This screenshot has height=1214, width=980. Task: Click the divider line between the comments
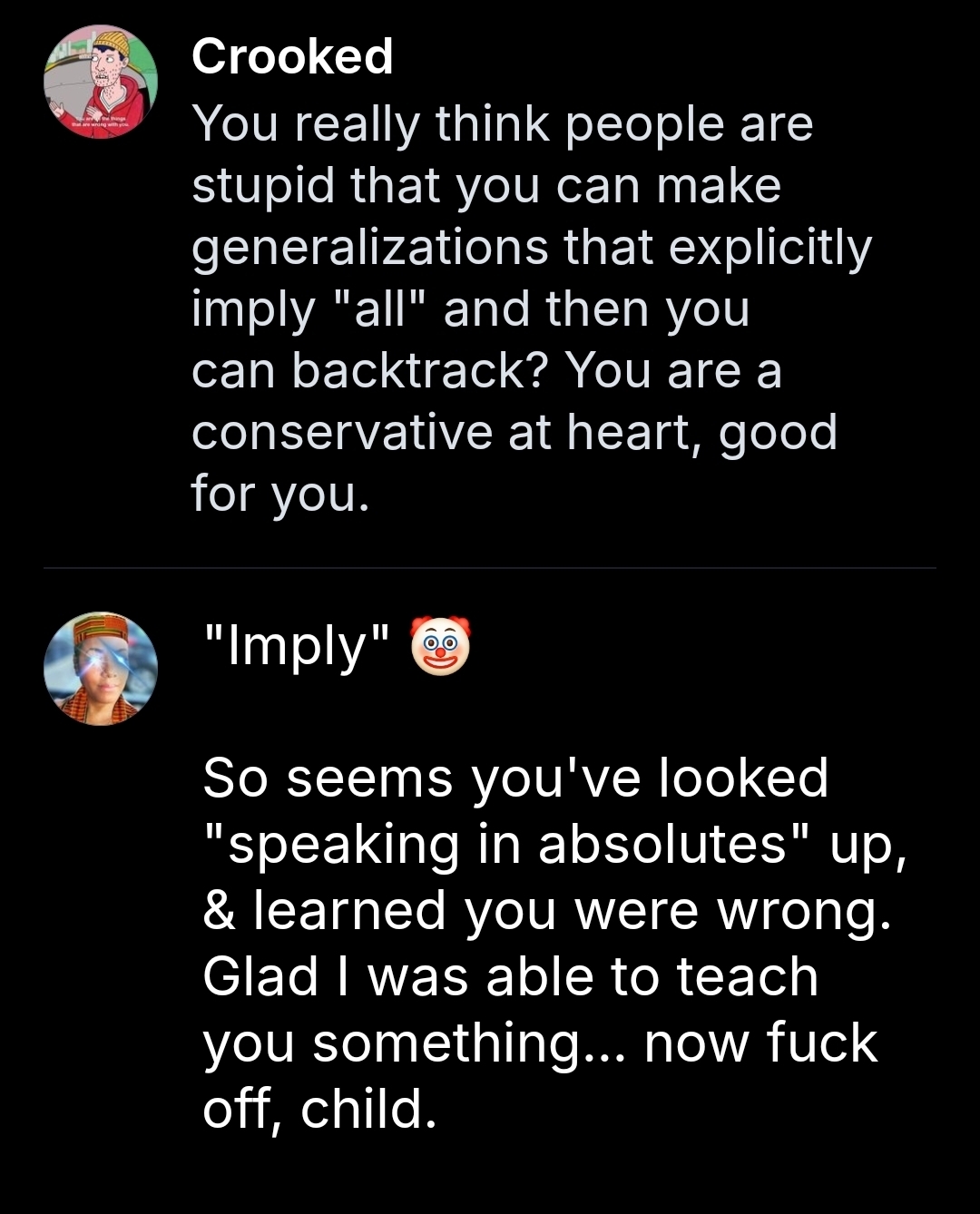click(490, 568)
